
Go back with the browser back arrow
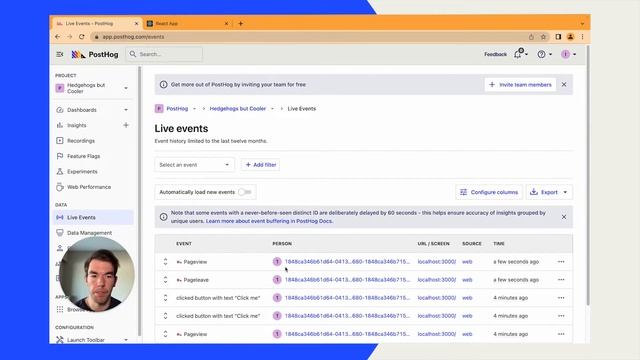click(58, 37)
